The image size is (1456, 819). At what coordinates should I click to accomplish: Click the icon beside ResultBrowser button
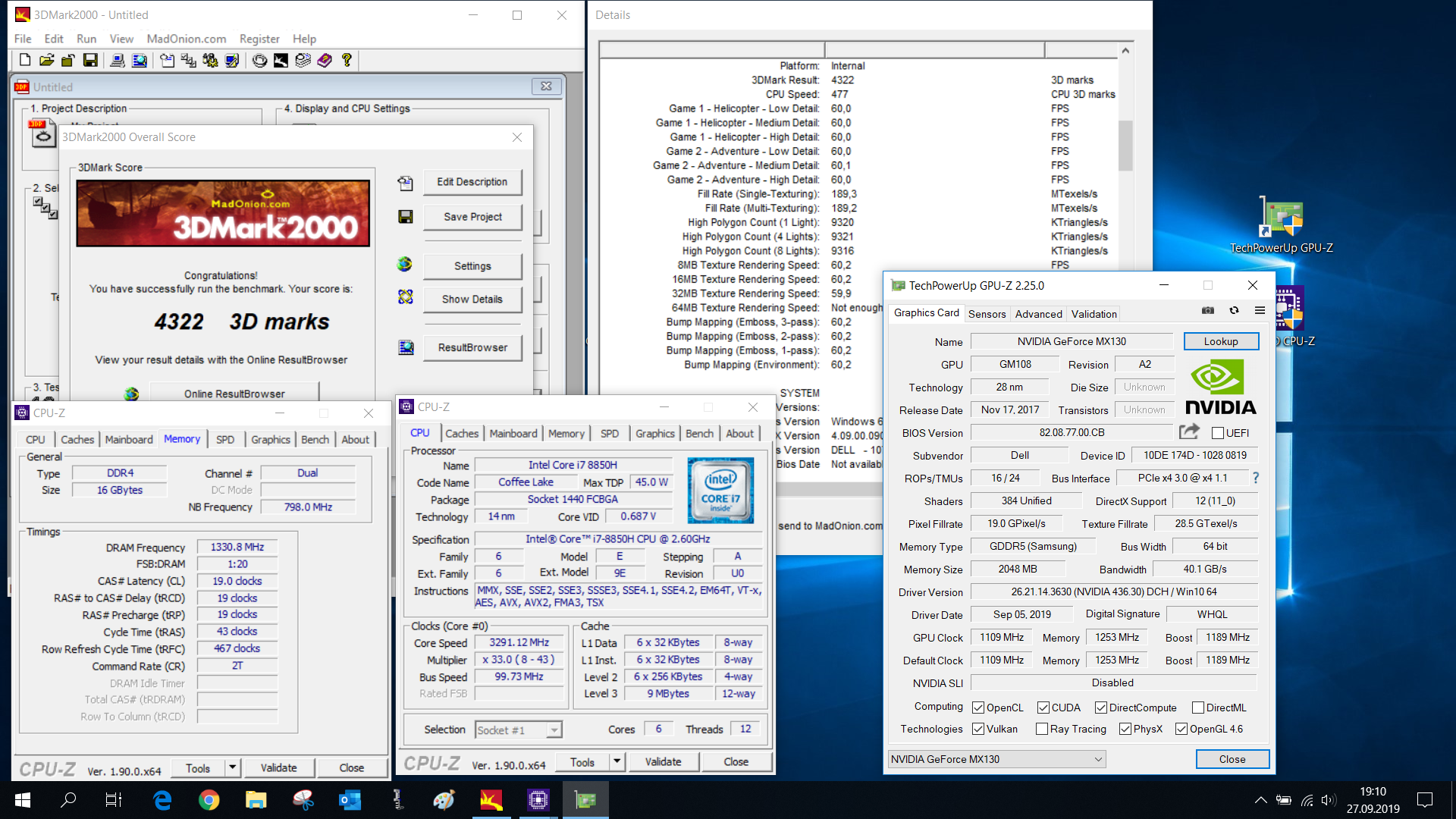pyautogui.click(x=406, y=347)
